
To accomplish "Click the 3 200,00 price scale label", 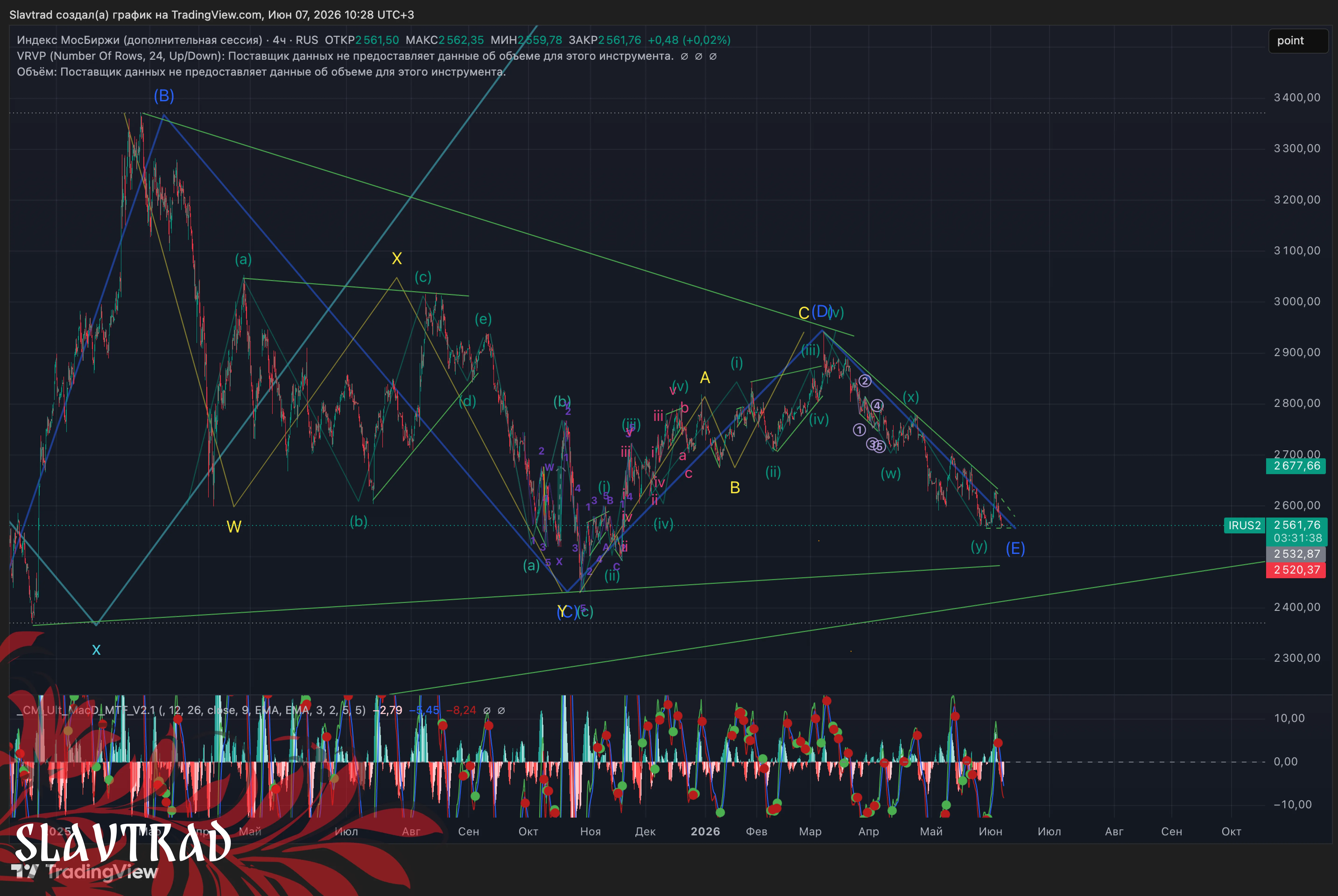I will [1297, 200].
